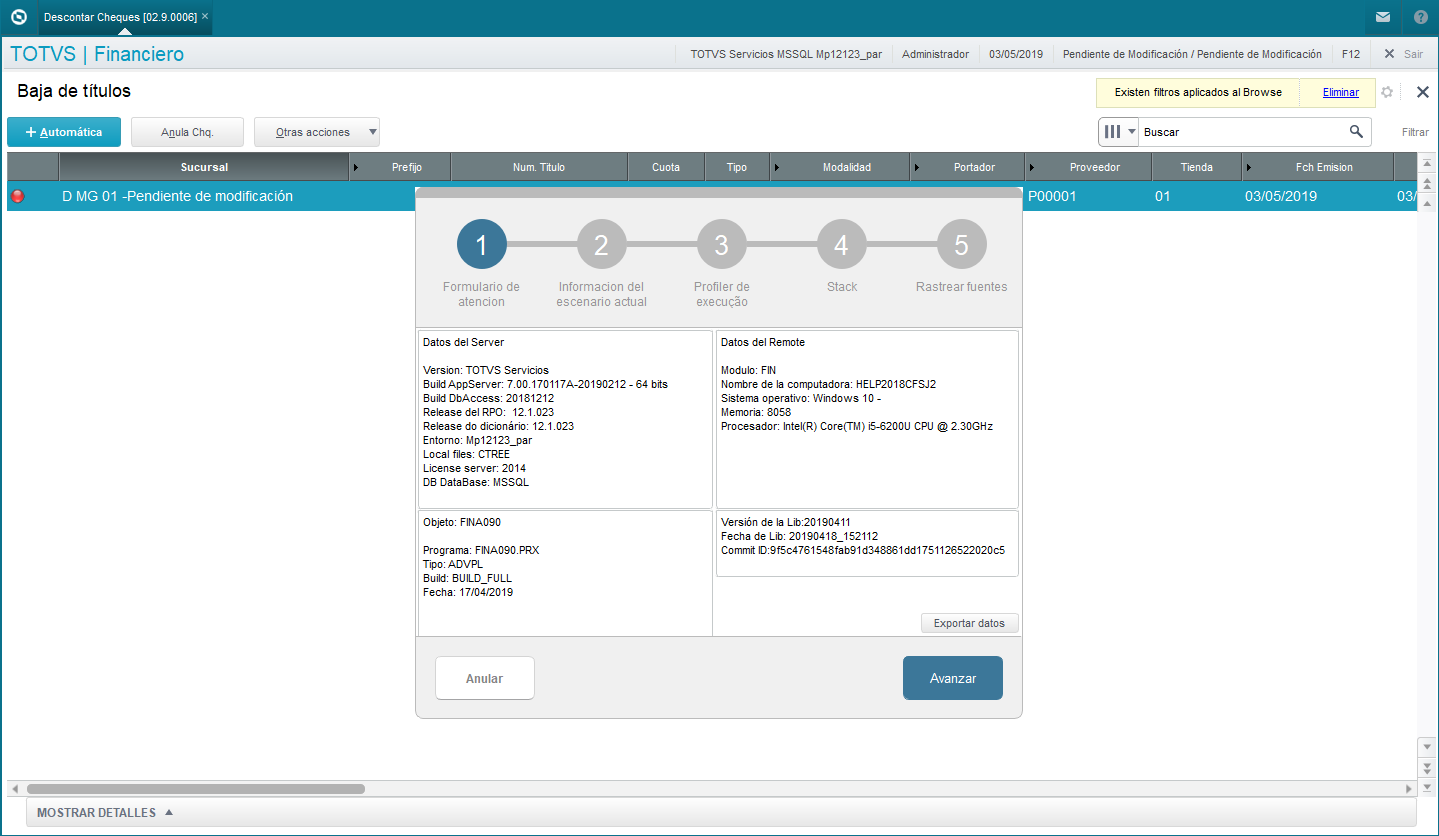Click the horizontal scrollbar left arrow
Viewport: 1439px width, 836px height.
click(15, 789)
